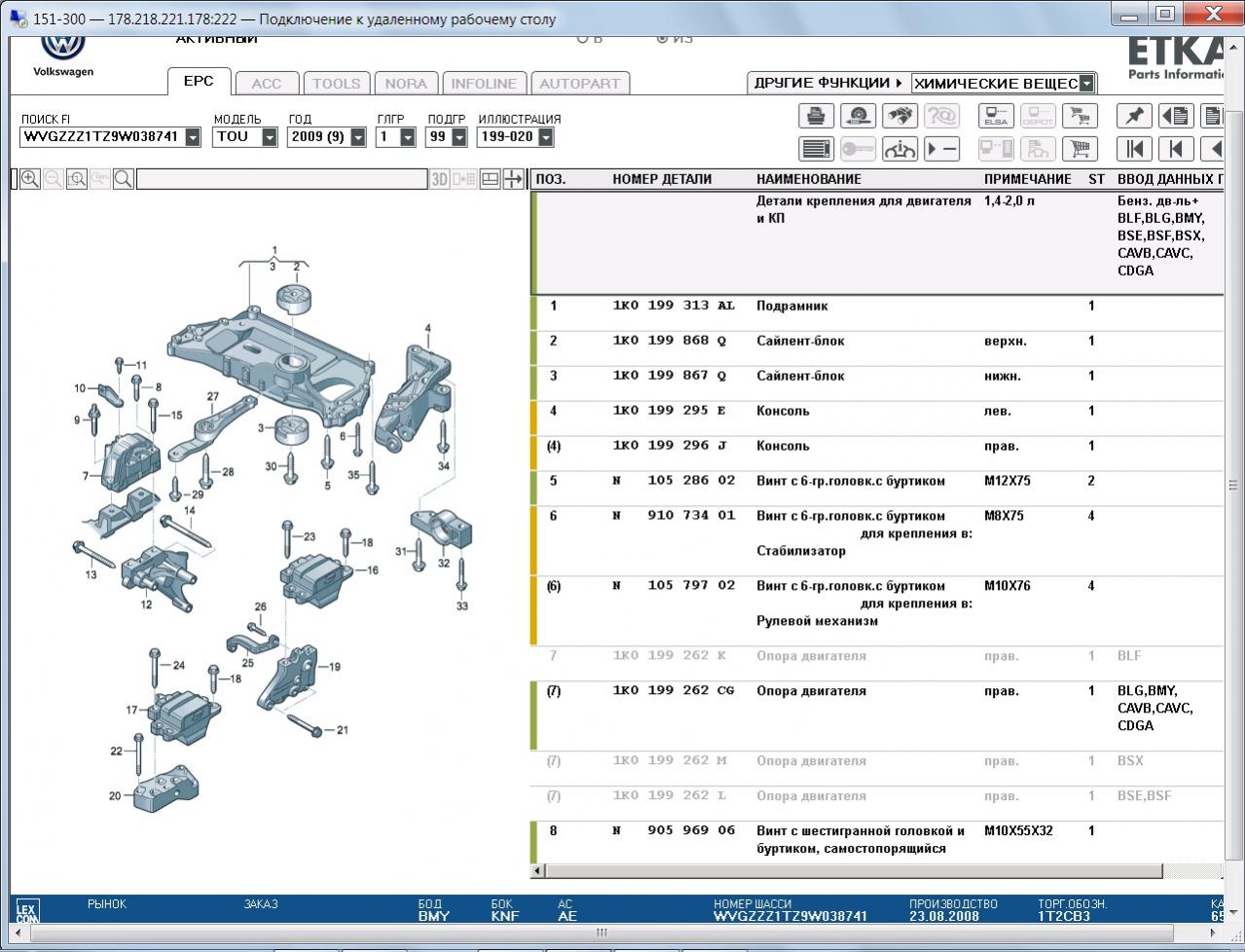Click the ПОЗ. column header

pyautogui.click(x=551, y=179)
